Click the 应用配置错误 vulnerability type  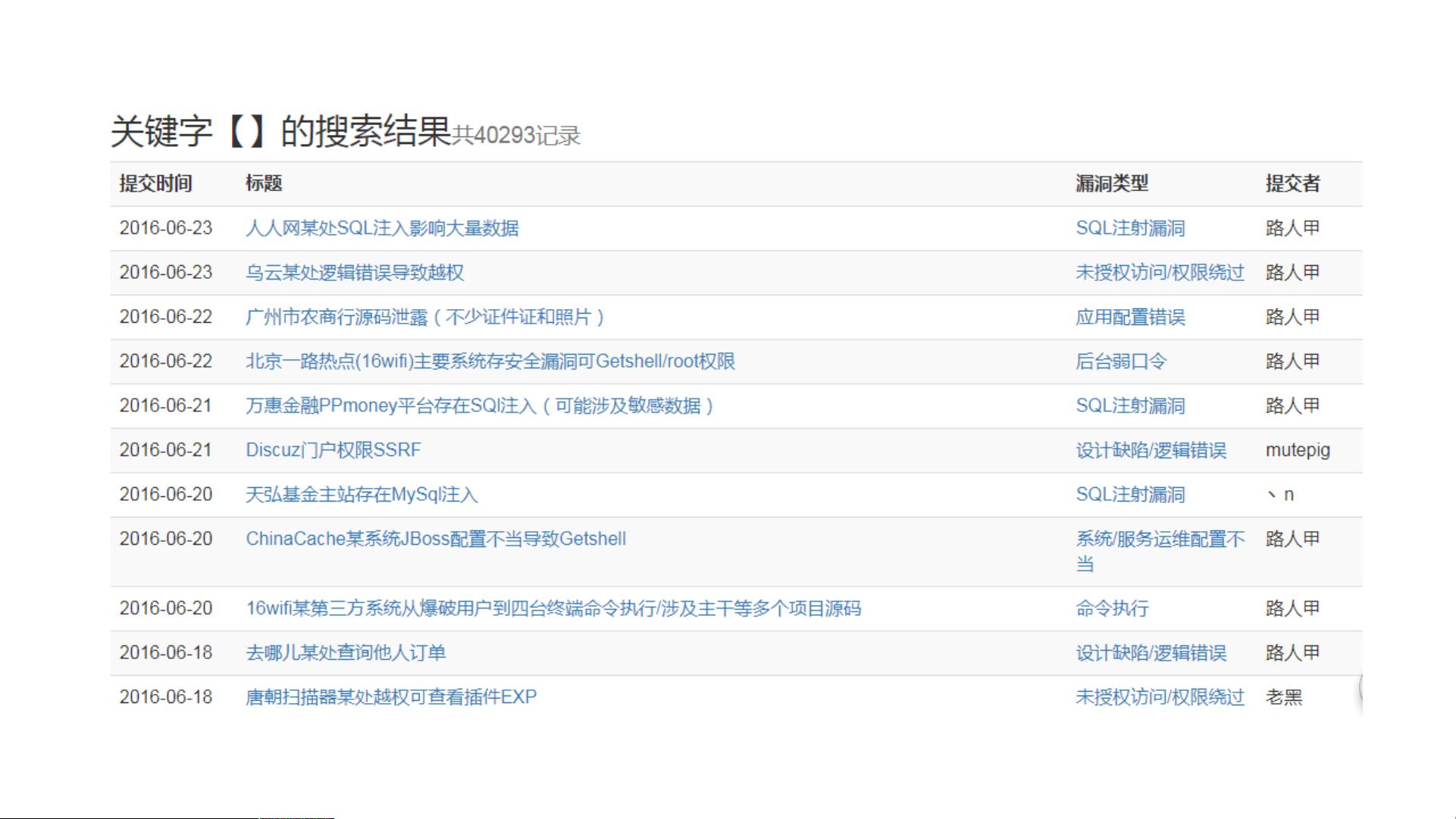point(1130,317)
